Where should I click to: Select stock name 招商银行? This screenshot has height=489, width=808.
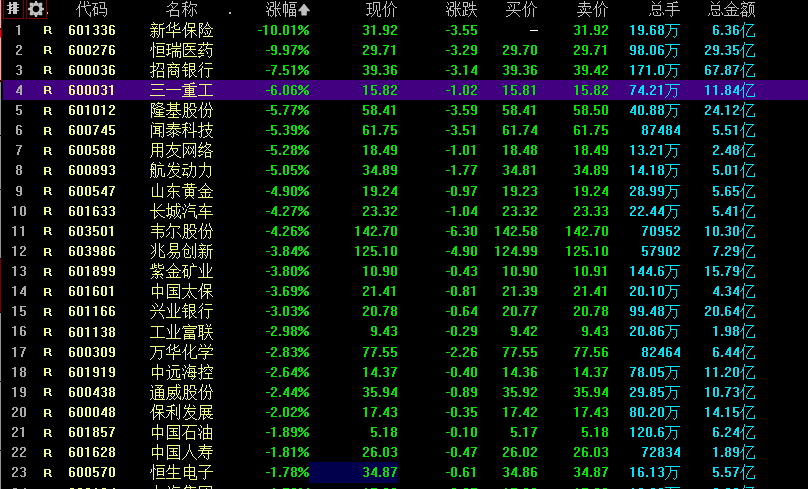point(181,71)
